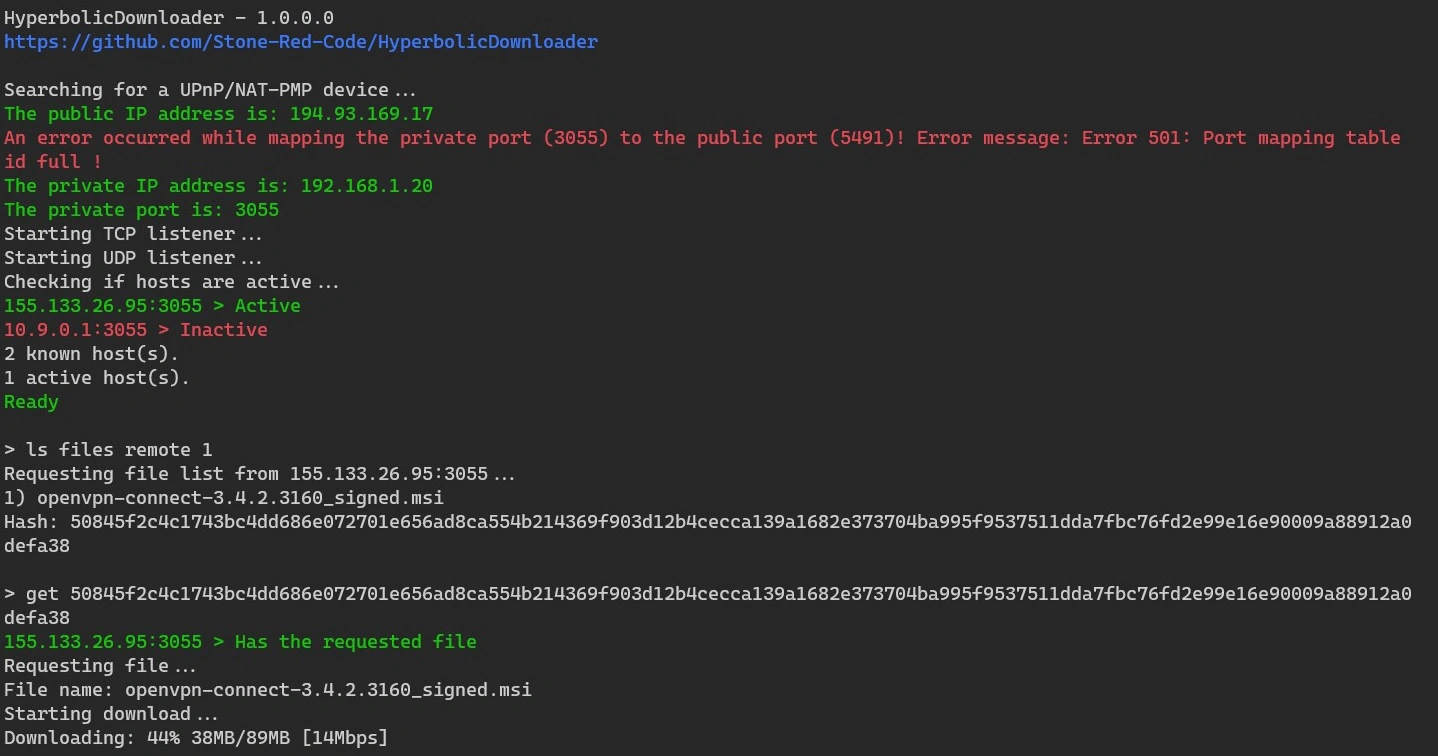This screenshot has width=1438, height=756.
Task: Open the HyperbolicDownloader GitHub repository link
Action: [300, 42]
